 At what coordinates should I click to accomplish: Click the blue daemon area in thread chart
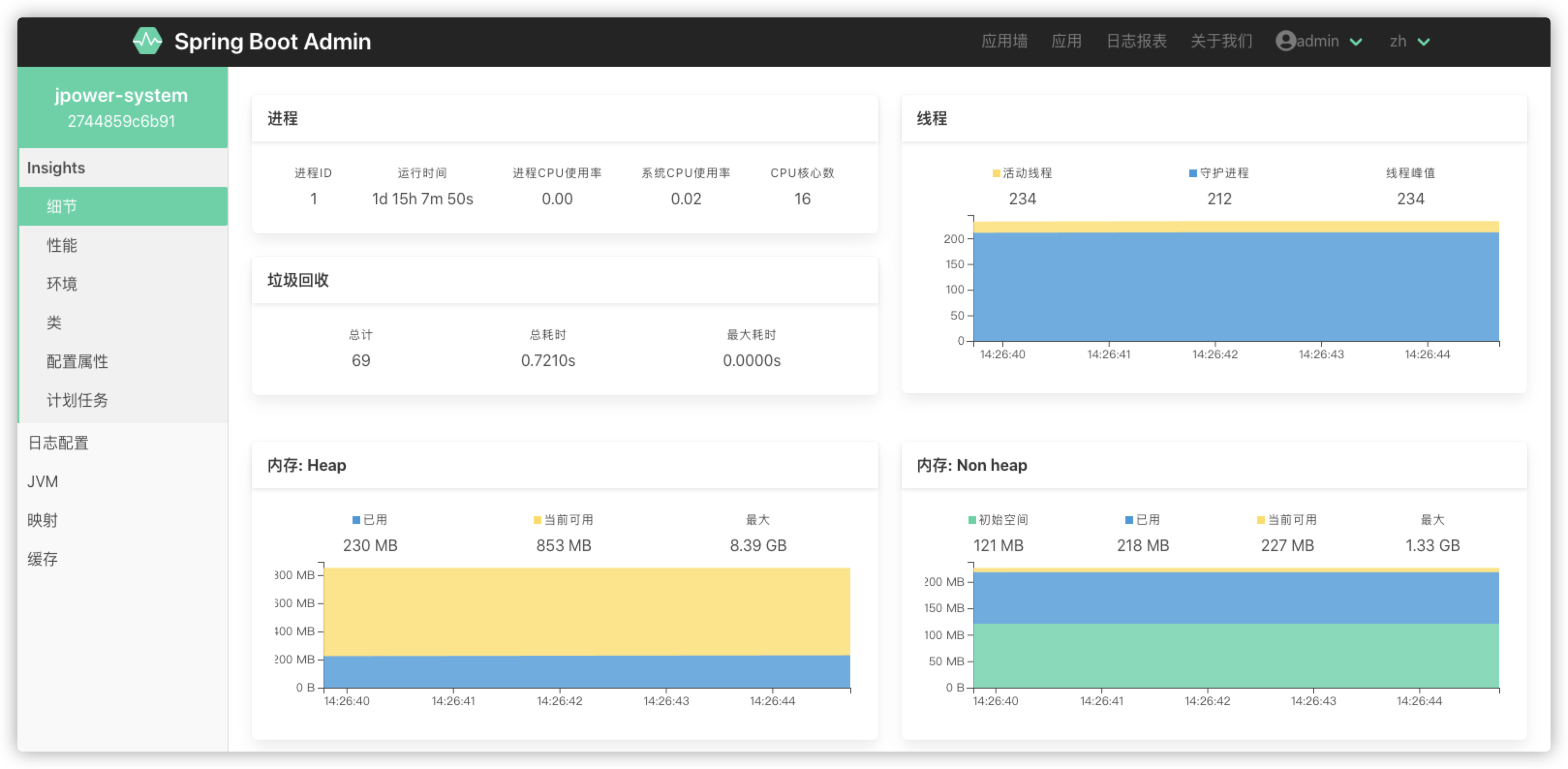tap(1236, 286)
